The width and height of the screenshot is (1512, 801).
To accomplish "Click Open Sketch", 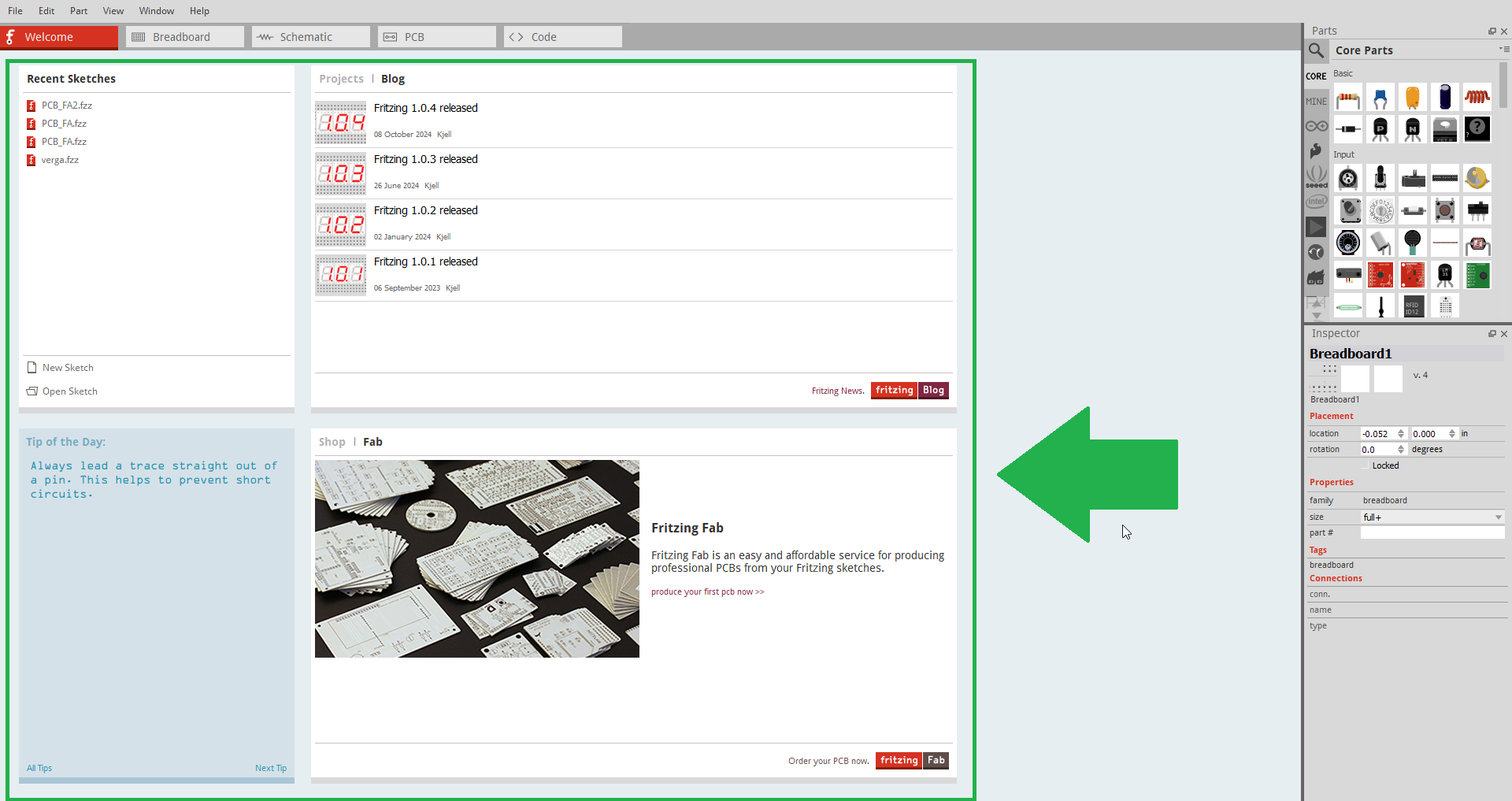I will pyautogui.click(x=62, y=391).
